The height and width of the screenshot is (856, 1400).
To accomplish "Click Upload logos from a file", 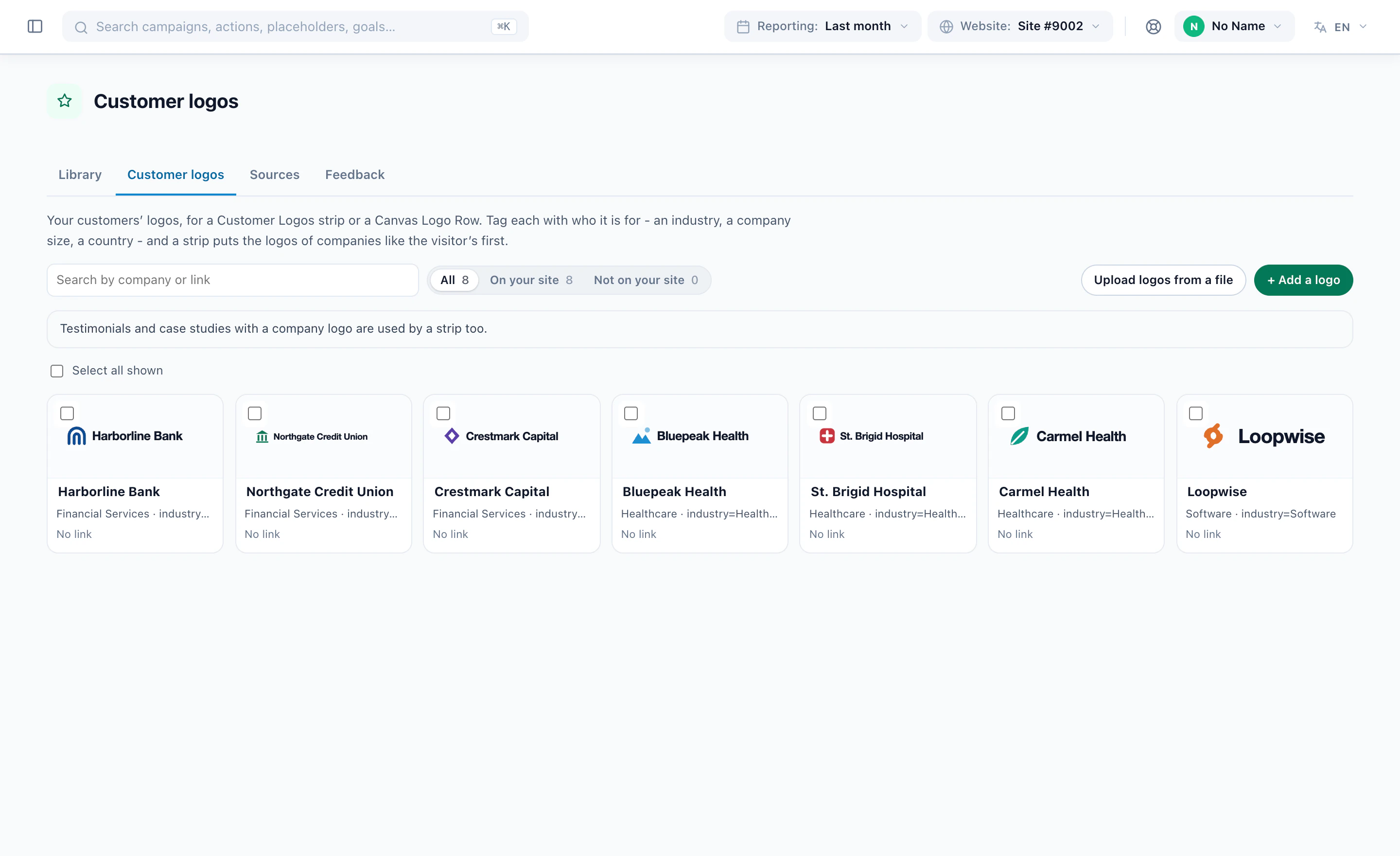I will click(x=1163, y=280).
